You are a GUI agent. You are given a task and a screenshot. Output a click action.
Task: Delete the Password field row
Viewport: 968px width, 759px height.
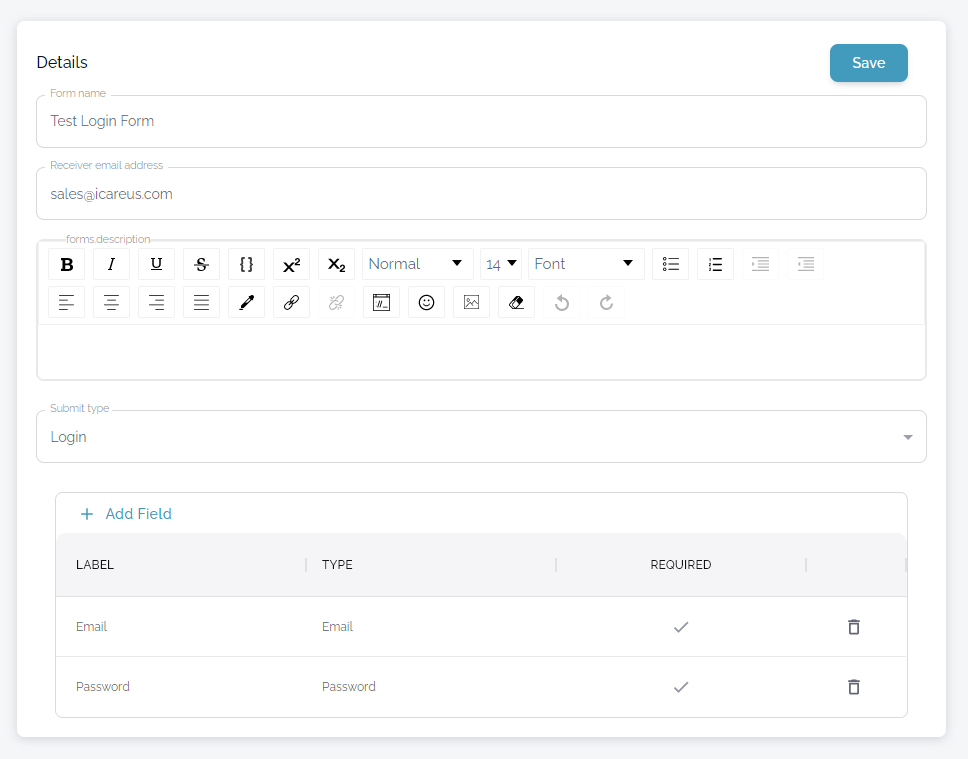pyautogui.click(x=853, y=687)
